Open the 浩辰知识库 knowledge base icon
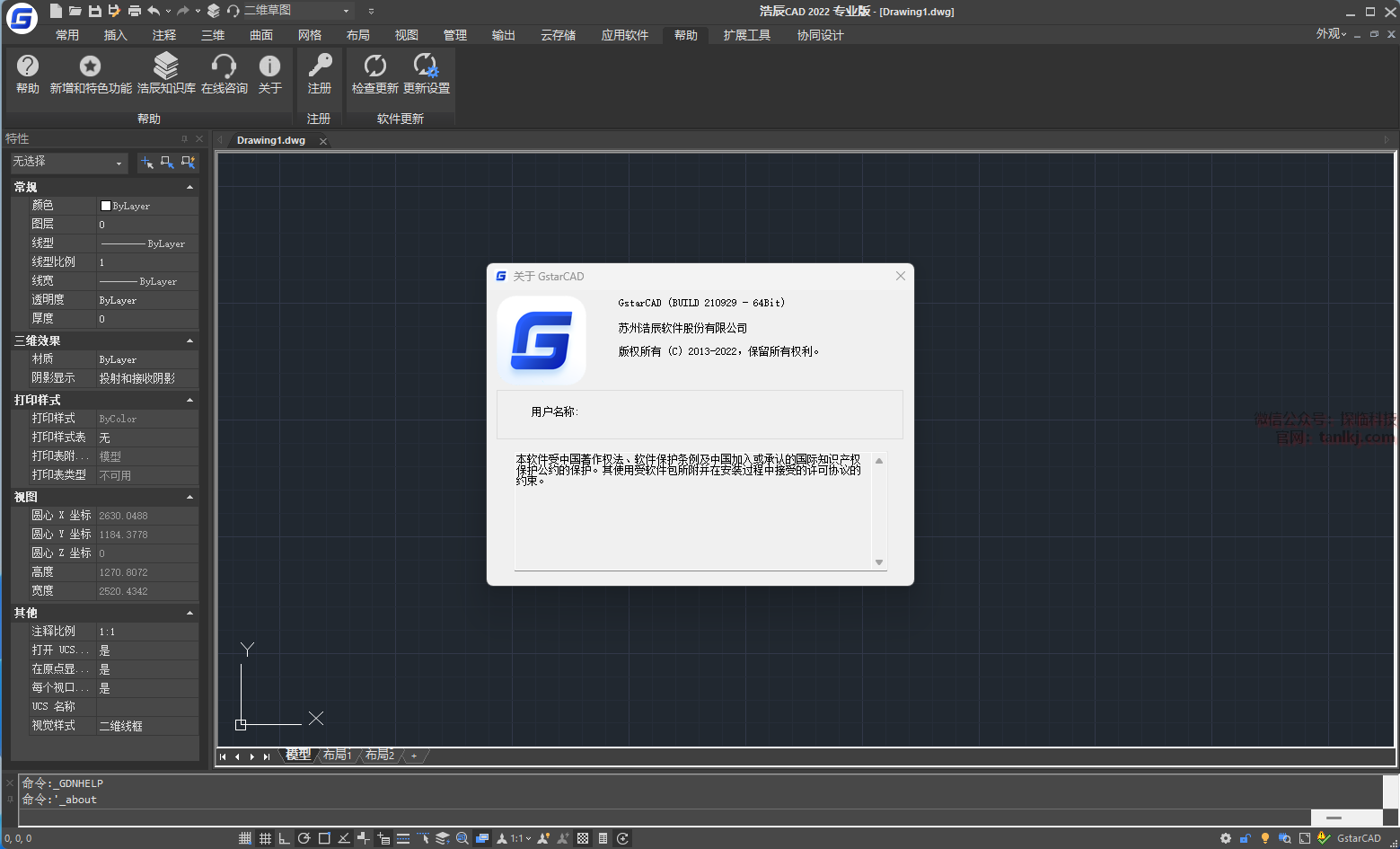1400x849 pixels. [x=166, y=66]
